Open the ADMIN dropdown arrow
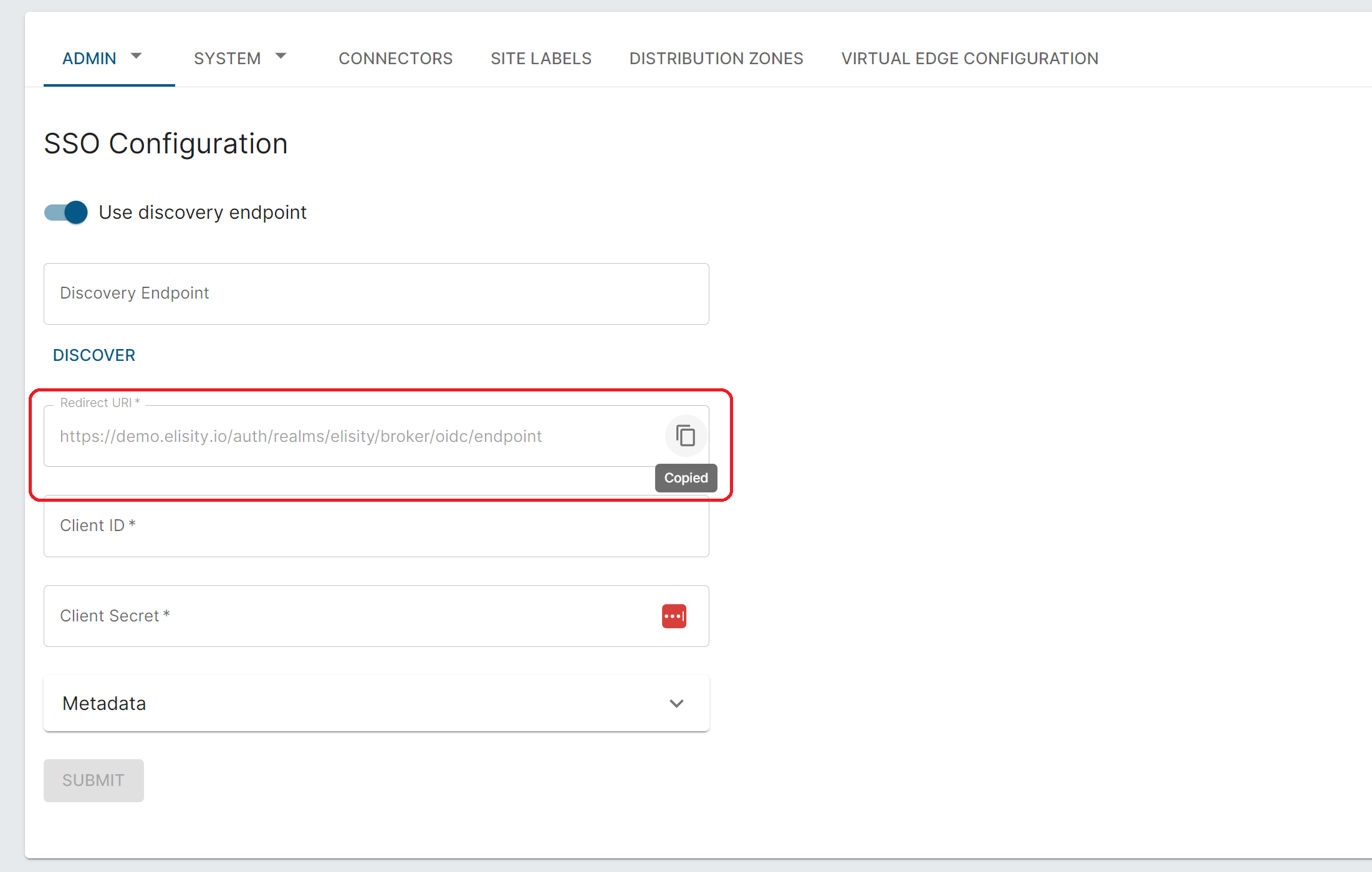Image resolution: width=1372 pixels, height=872 pixels. [x=137, y=57]
